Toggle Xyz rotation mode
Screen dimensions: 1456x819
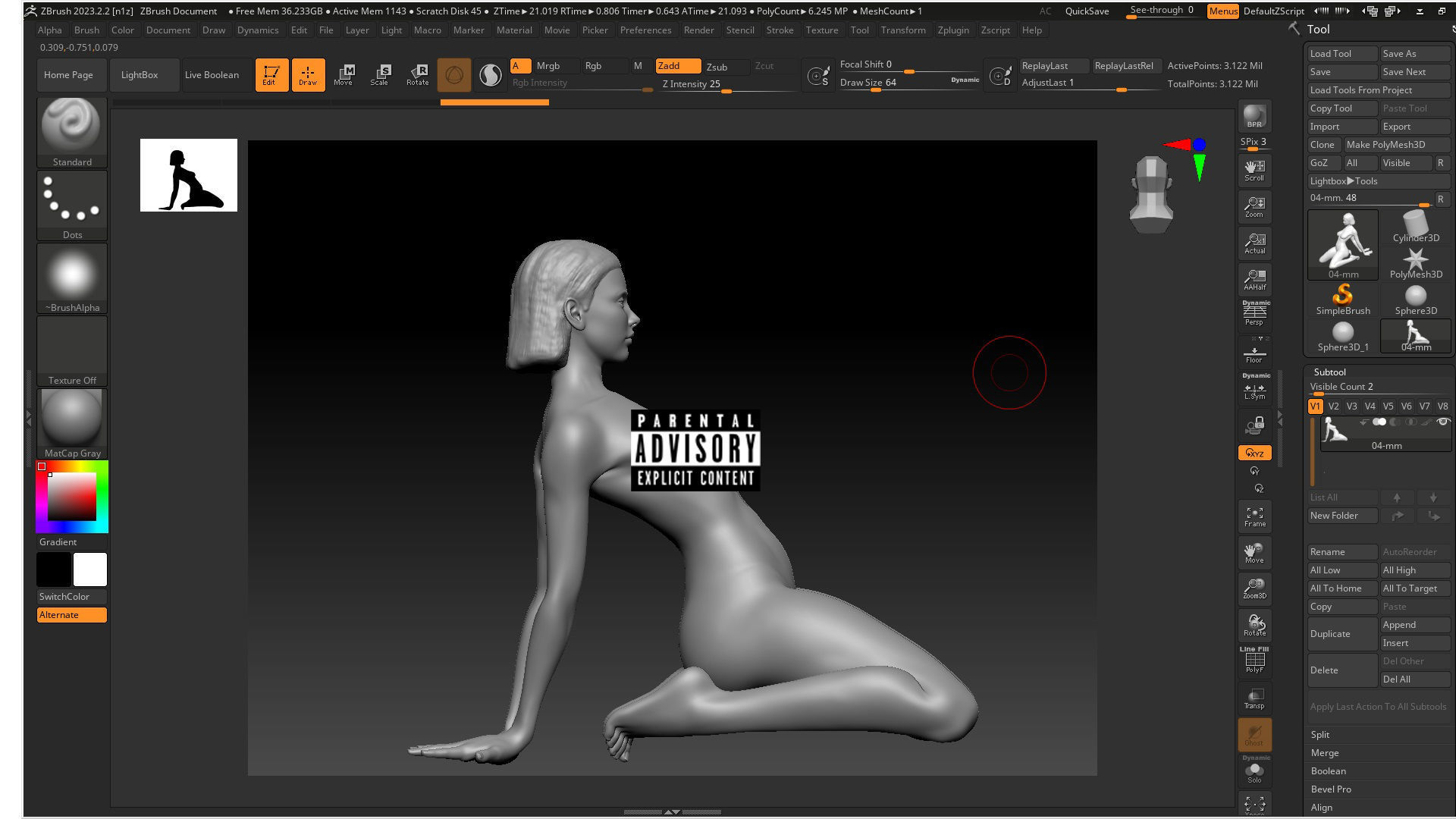1254,453
